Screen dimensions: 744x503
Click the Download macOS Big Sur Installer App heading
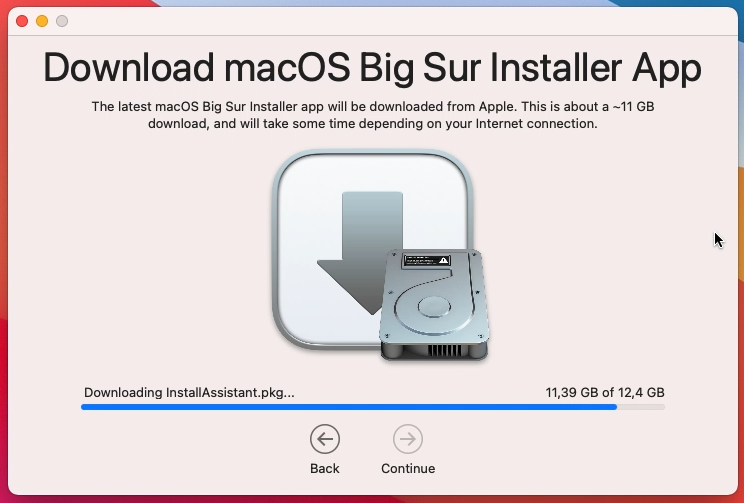click(x=372, y=68)
